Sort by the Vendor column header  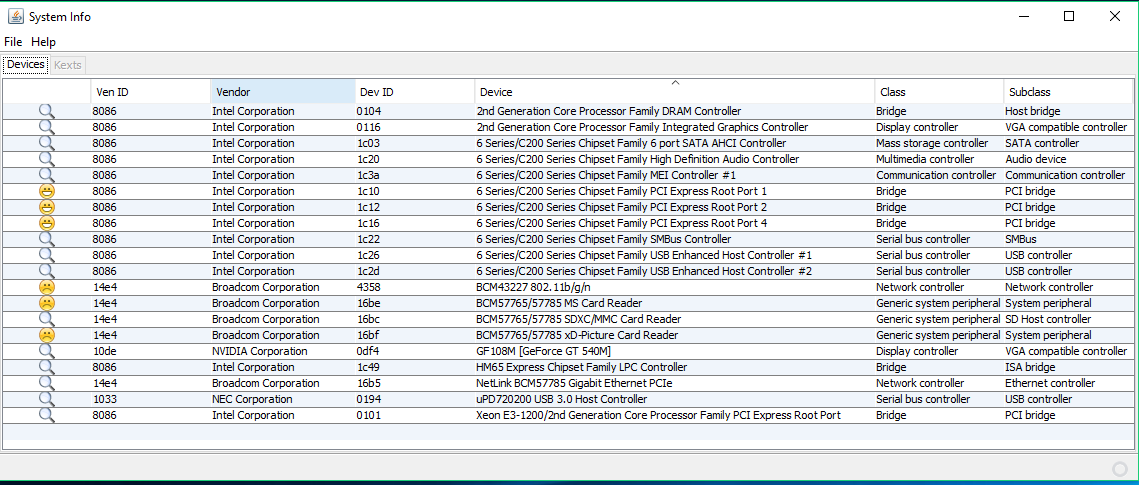[282, 91]
